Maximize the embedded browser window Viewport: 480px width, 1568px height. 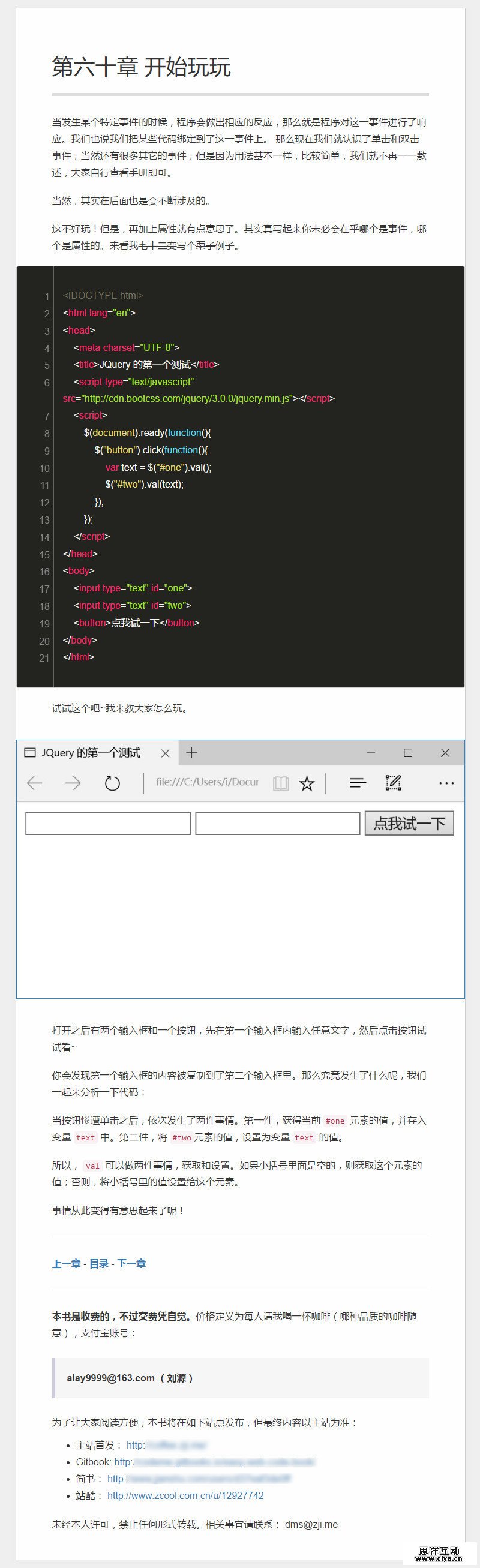coord(408,753)
